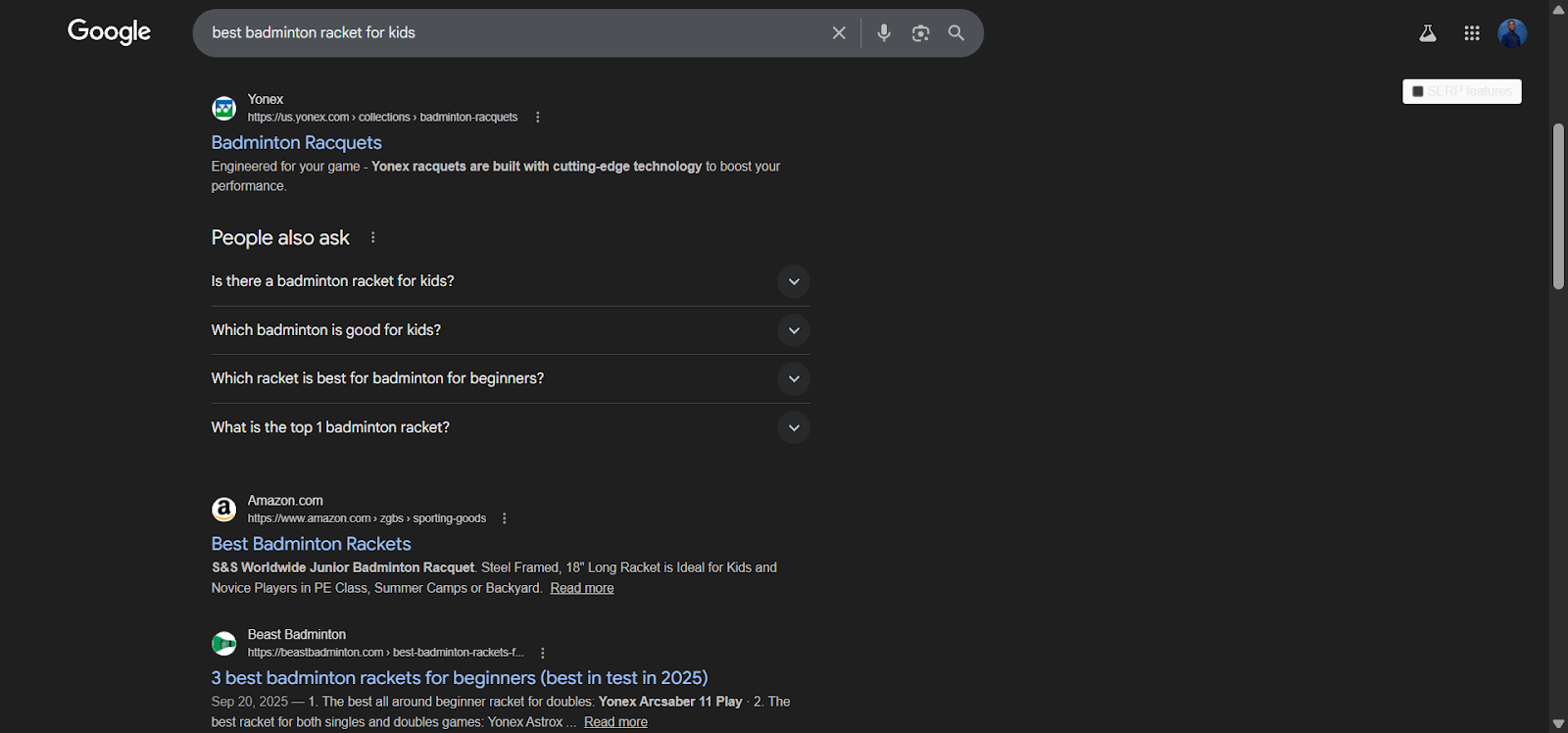
Task: Click the beastbadminton.com breadcrumb URL
Action: tap(385, 653)
